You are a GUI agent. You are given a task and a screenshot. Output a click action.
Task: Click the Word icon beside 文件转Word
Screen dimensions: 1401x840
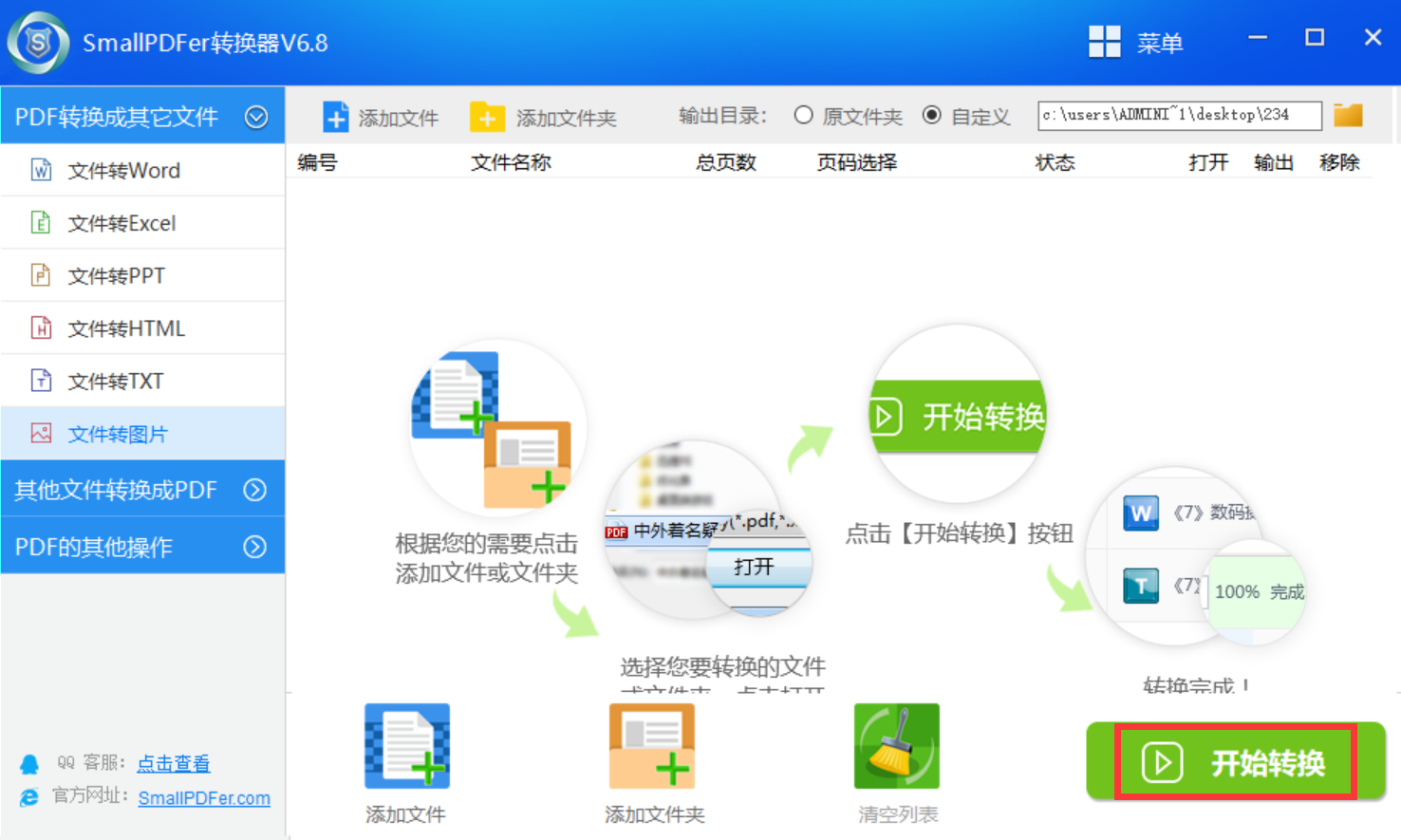[41, 170]
